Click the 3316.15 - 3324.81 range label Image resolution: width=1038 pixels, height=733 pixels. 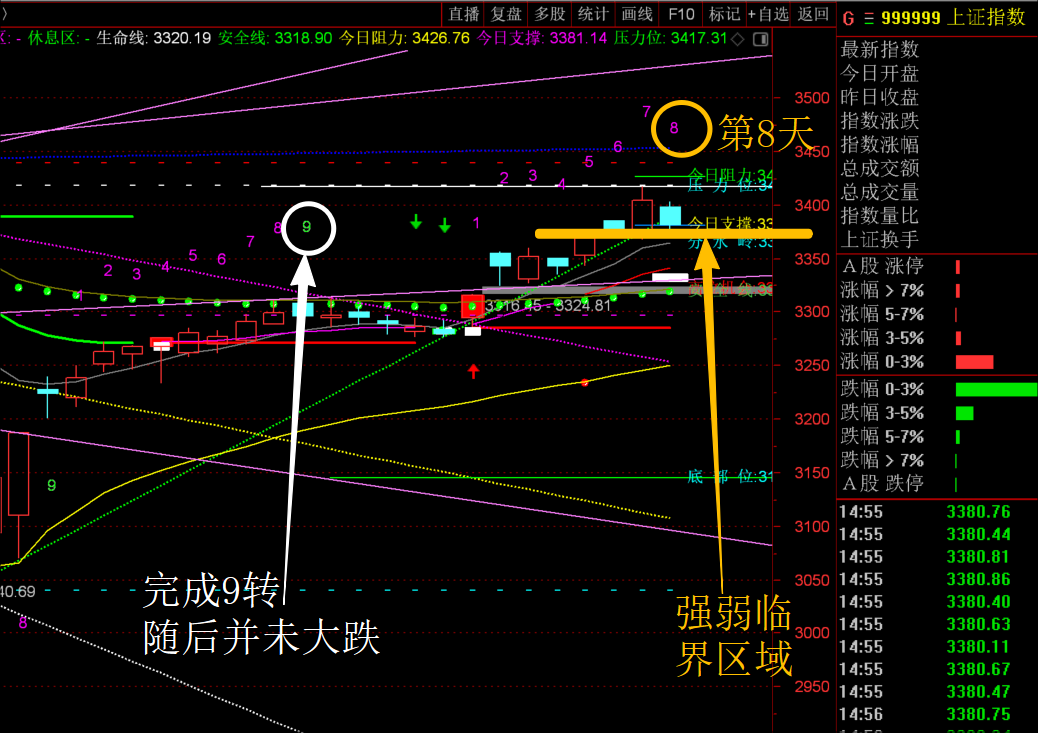click(548, 305)
